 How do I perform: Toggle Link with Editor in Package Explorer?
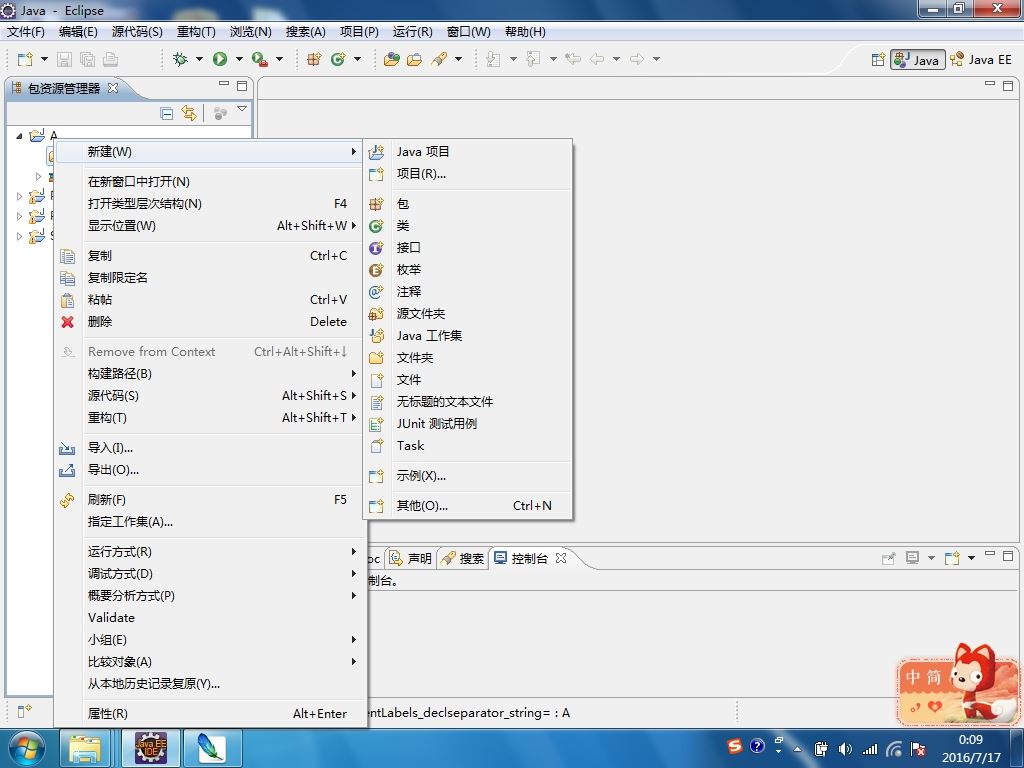click(189, 114)
